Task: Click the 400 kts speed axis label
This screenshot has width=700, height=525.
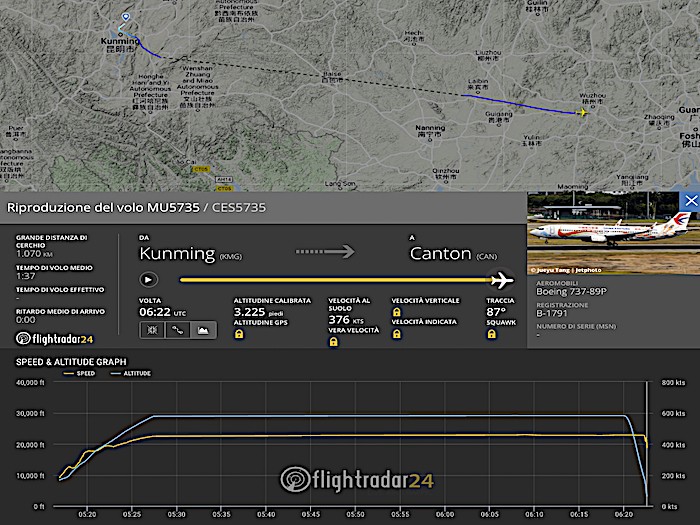Action: pyautogui.click(x=673, y=445)
